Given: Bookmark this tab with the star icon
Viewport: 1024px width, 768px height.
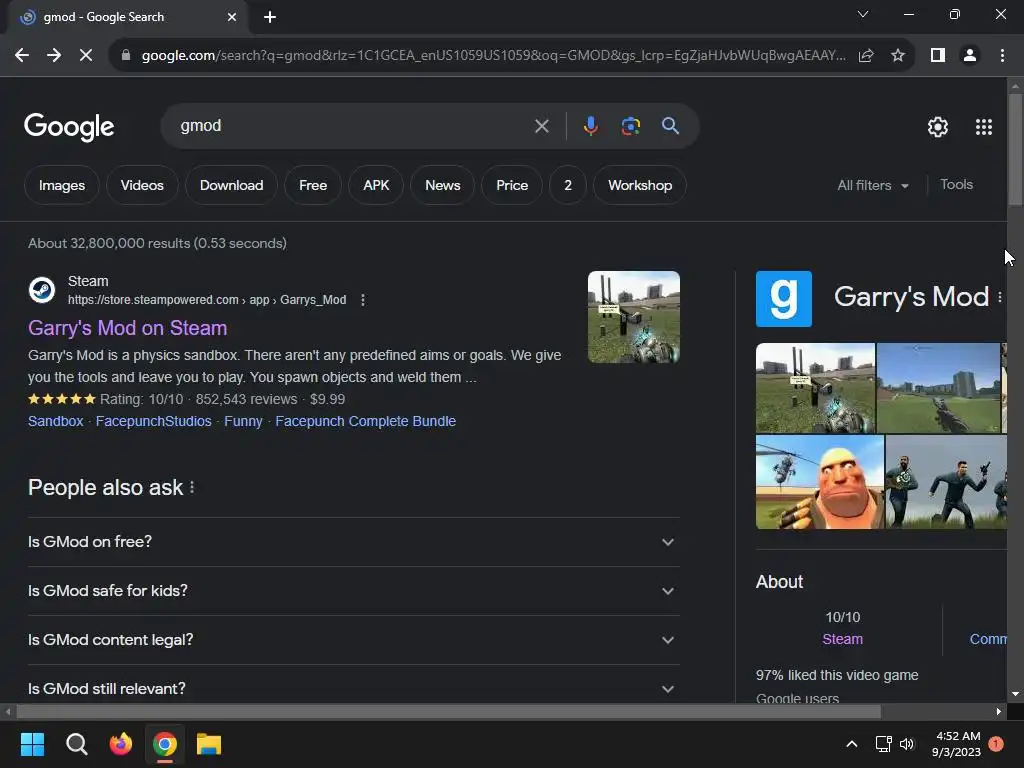Looking at the screenshot, I should coord(898,56).
